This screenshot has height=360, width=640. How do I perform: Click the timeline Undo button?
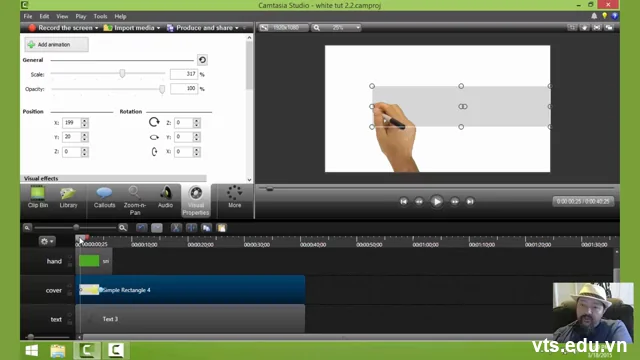(x=141, y=228)
